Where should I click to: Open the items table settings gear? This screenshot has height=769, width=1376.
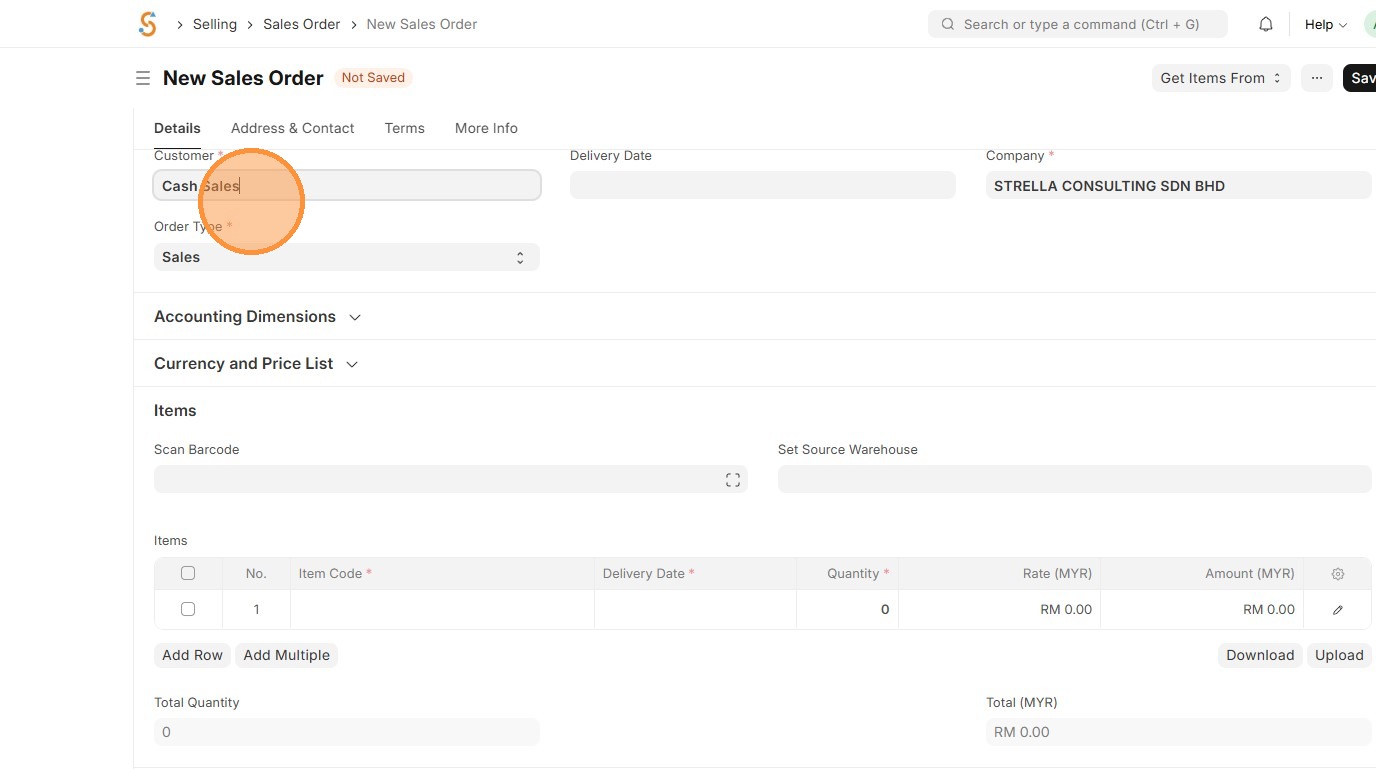click(x=1338, y=574)
